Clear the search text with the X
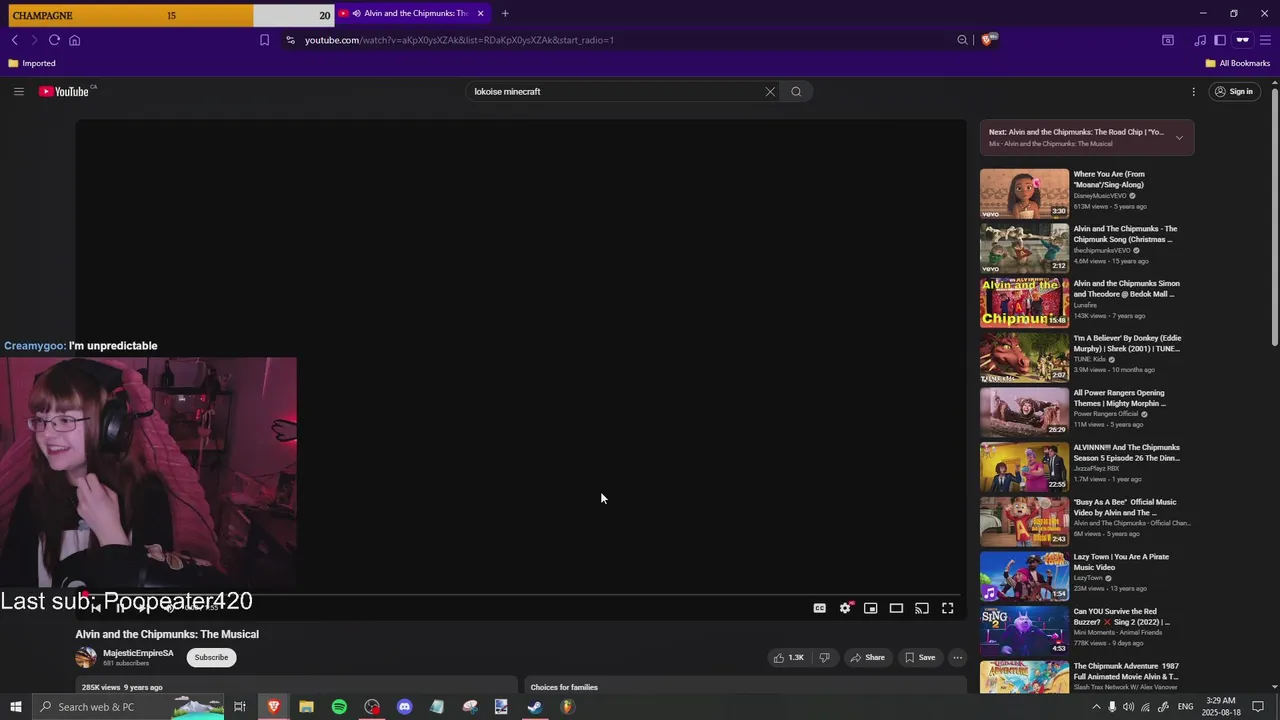 click(770, 91)
